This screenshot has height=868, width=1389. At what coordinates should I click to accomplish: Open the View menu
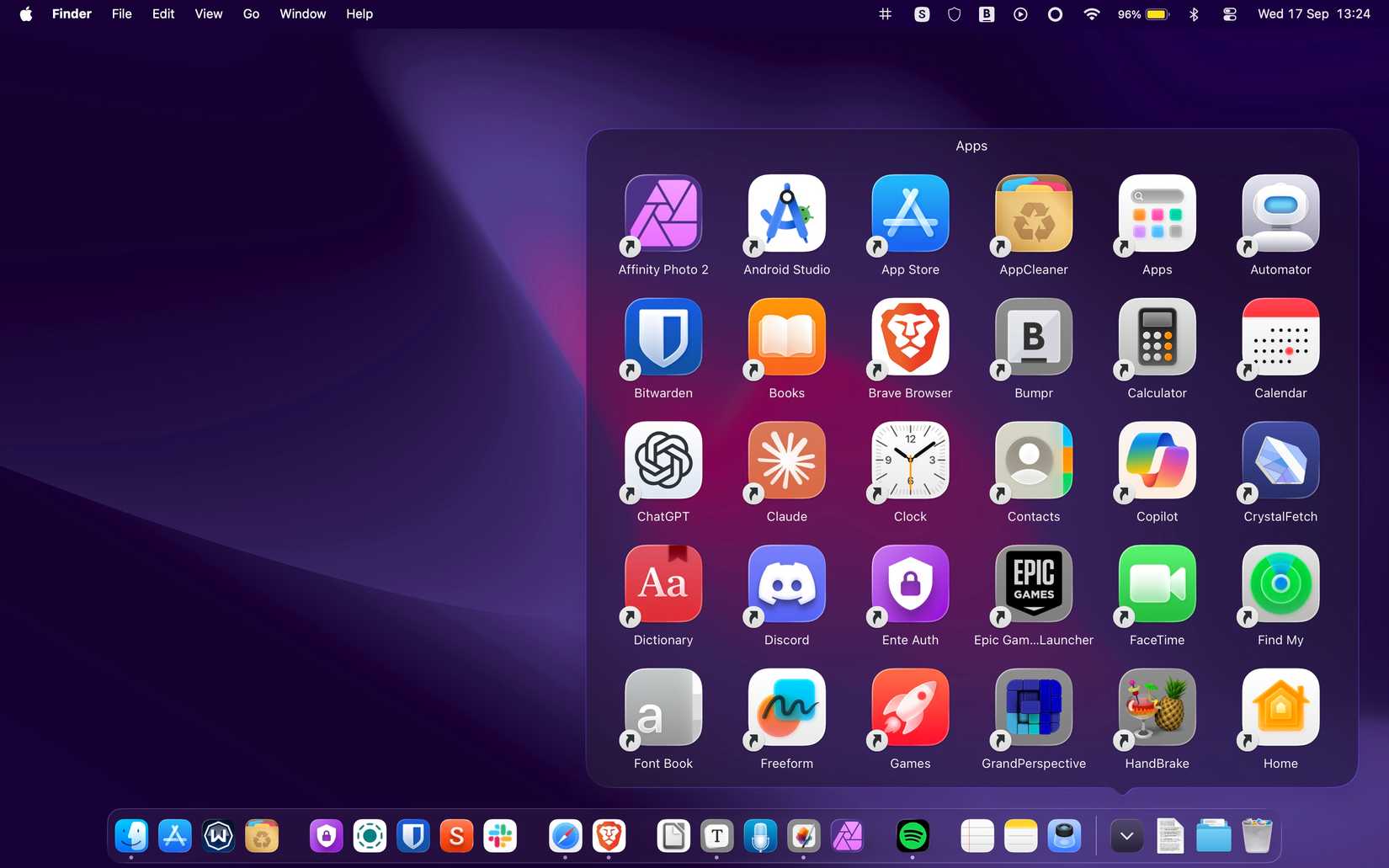tap(209, 13)
